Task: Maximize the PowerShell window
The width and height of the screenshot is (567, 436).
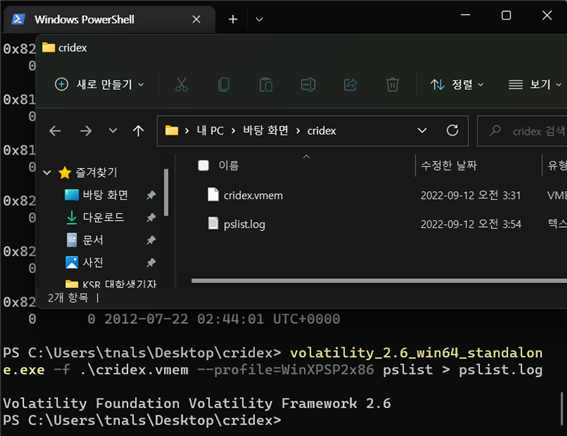Action: tap(506, 15)
